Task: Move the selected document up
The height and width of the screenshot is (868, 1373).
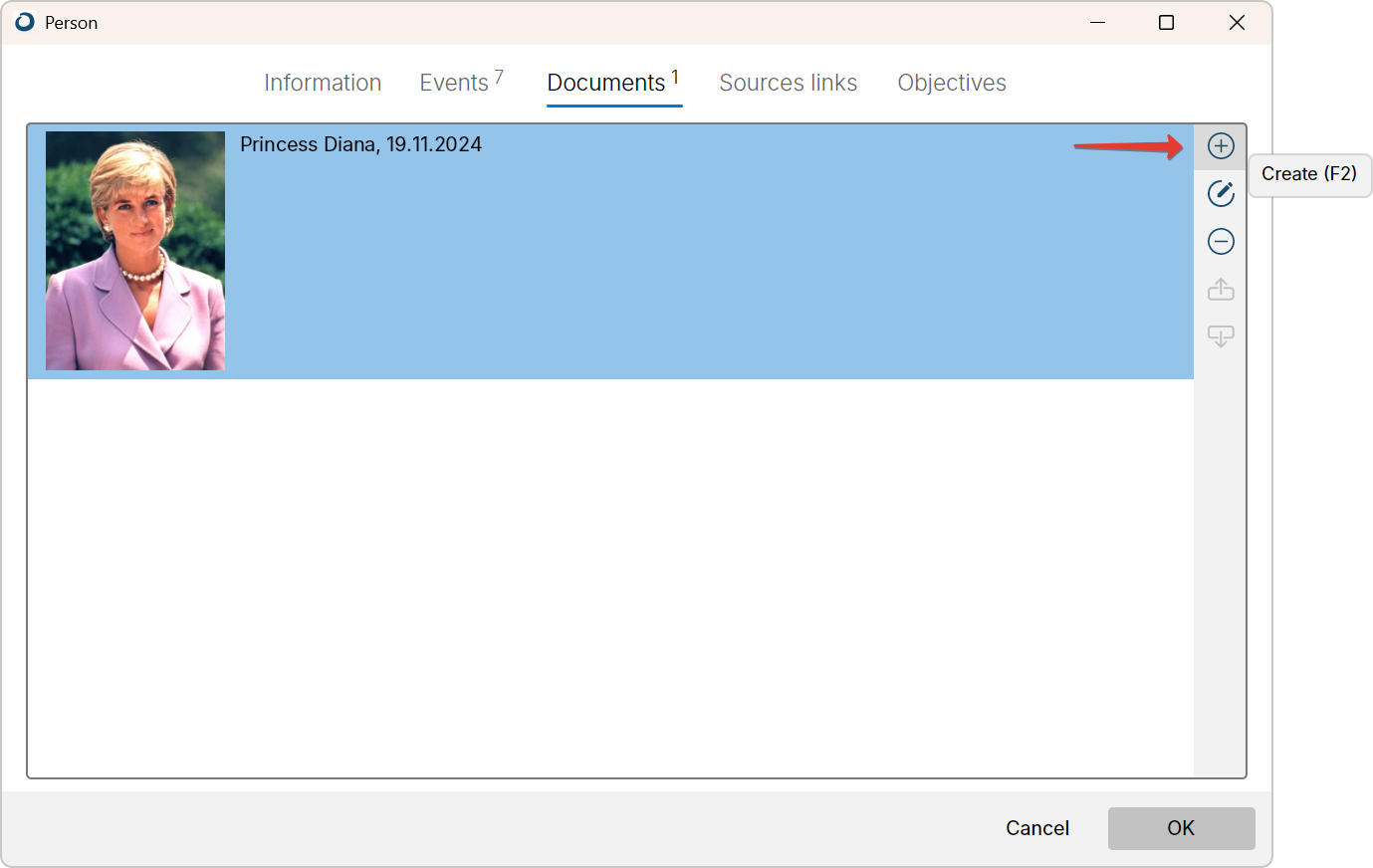Action: (1221, 290)
